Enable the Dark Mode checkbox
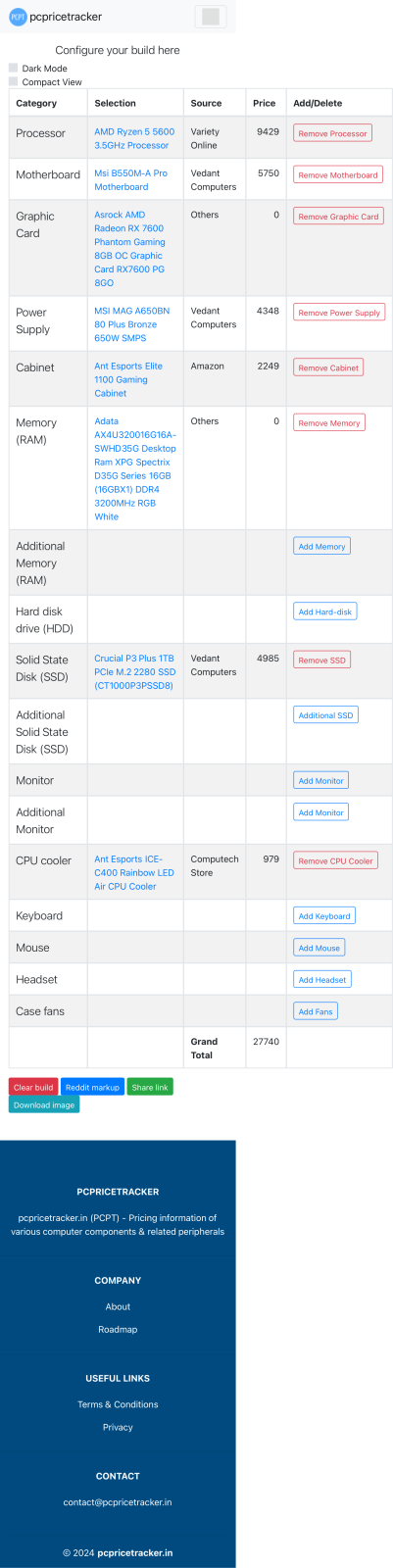Screen dimensions: 393x1568 coord(14,69)
